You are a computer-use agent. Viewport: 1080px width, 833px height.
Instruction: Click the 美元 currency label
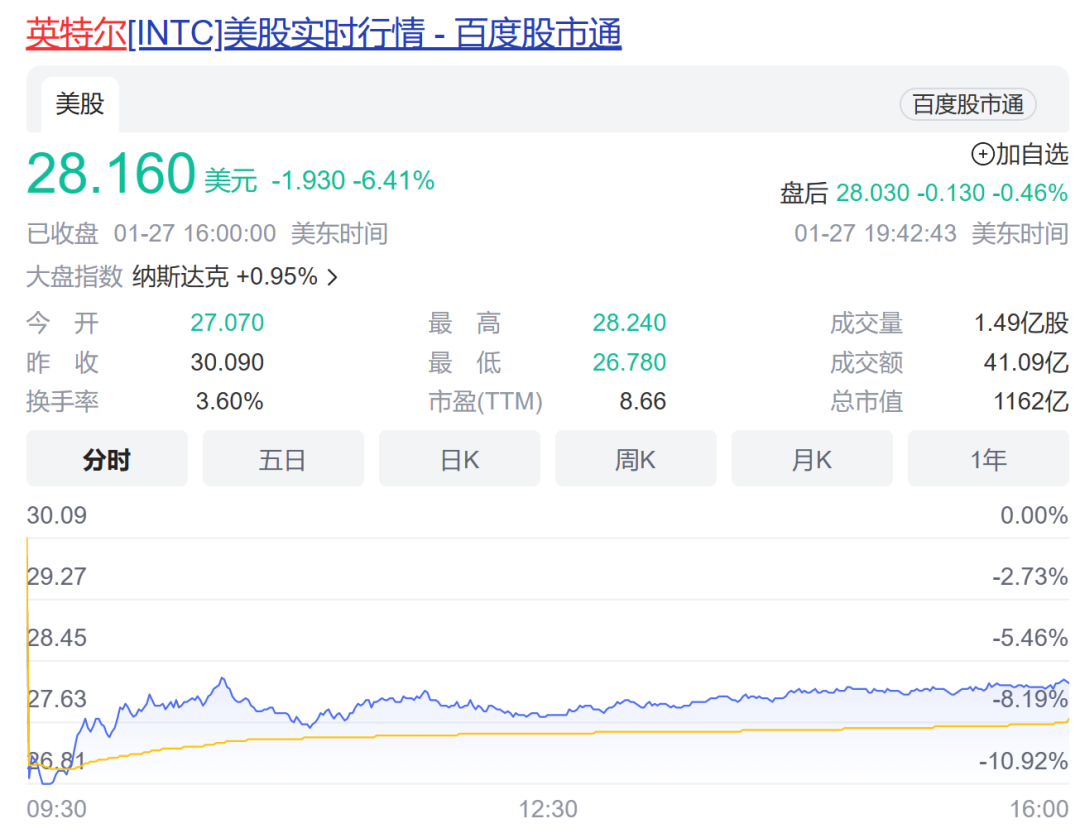point(231,181)
